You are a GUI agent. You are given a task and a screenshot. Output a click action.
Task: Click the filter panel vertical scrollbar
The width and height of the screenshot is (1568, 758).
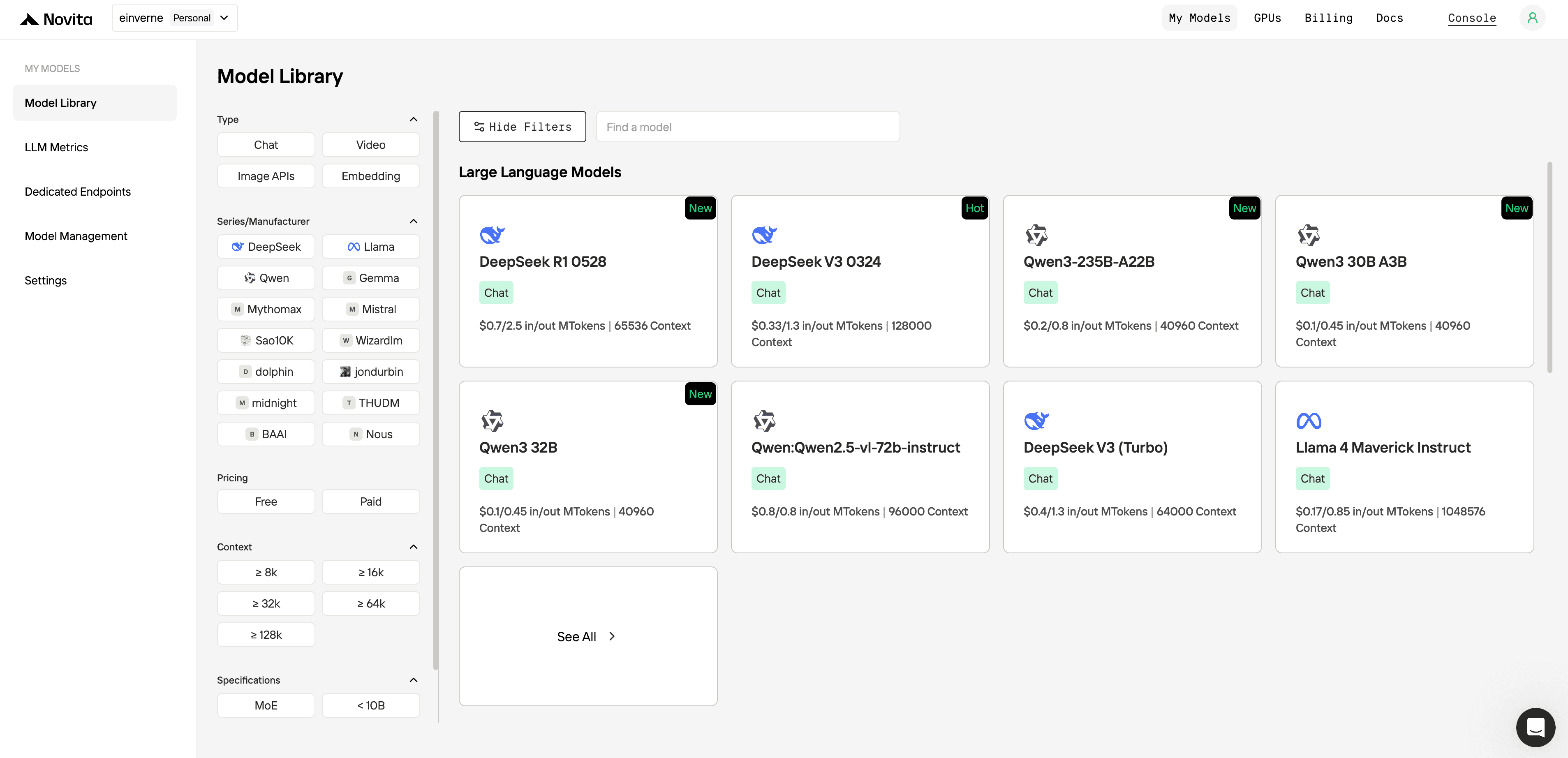tap(435, 390)
